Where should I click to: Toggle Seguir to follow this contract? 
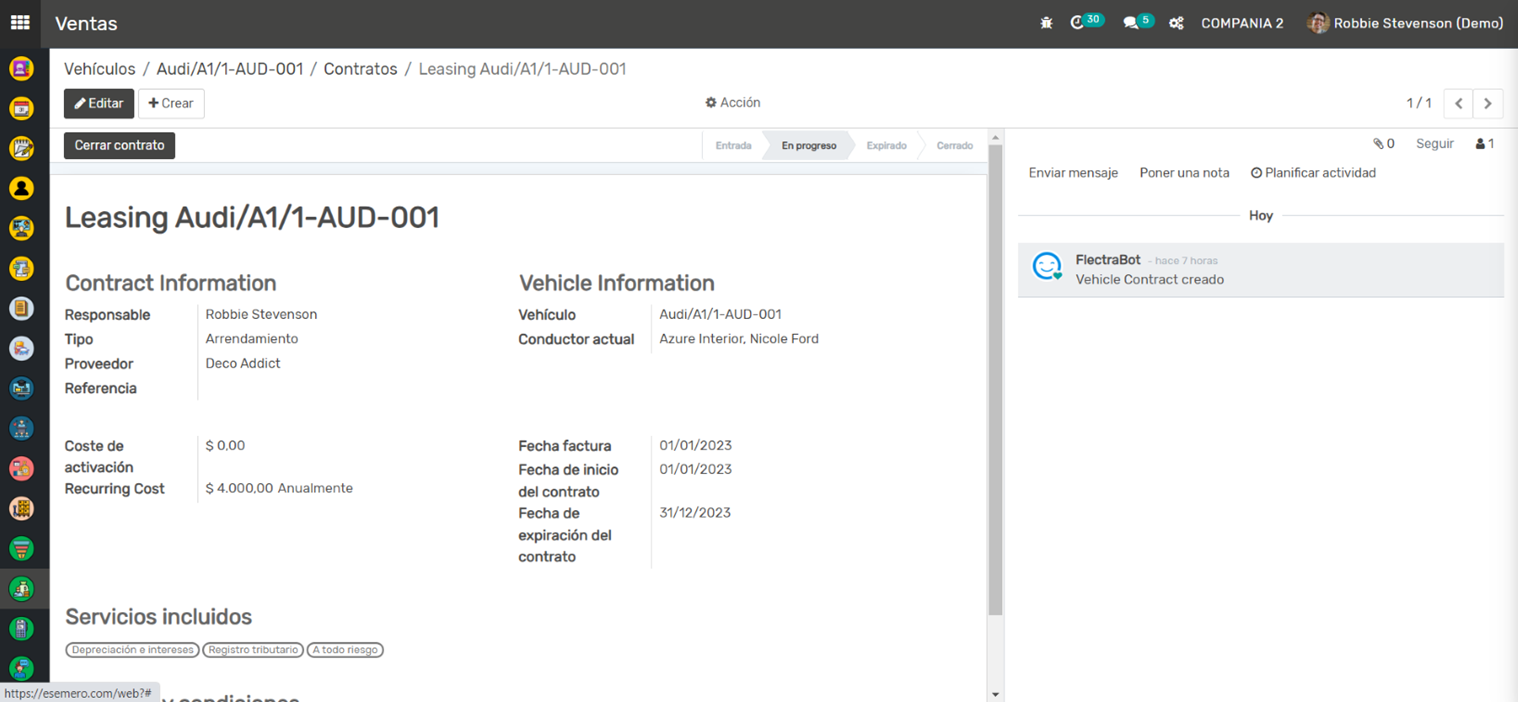pyautogui.click(x=1434, y=144)
